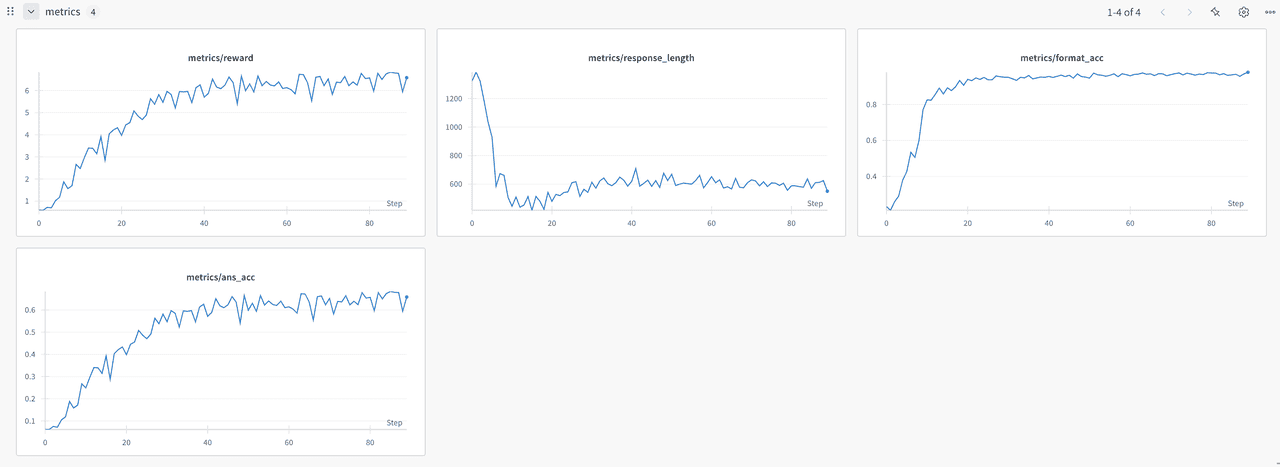Screen dimensions: 1280x467
Task: Click the metrics/response_length chart title
Action: 641,58
